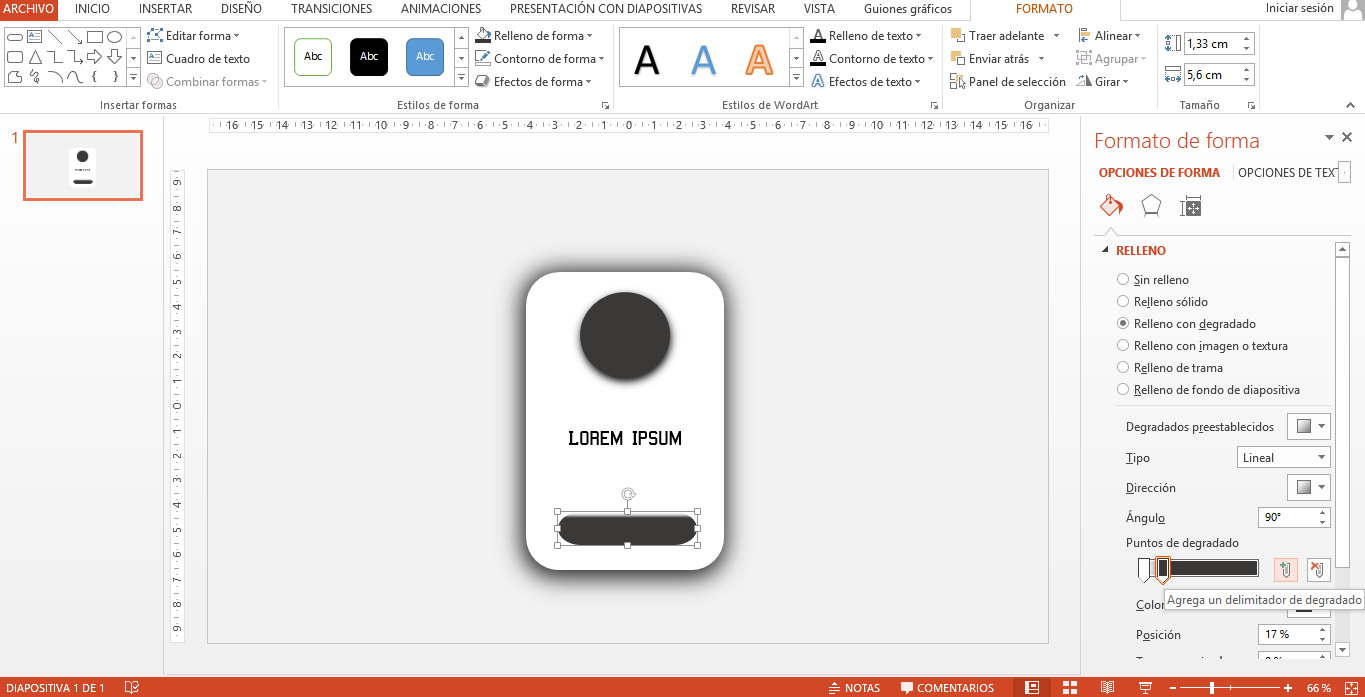The height and width of the screenshot is (697, 1365).
Task: Open the INSERTAR ribbon tab
Action: 165,9
